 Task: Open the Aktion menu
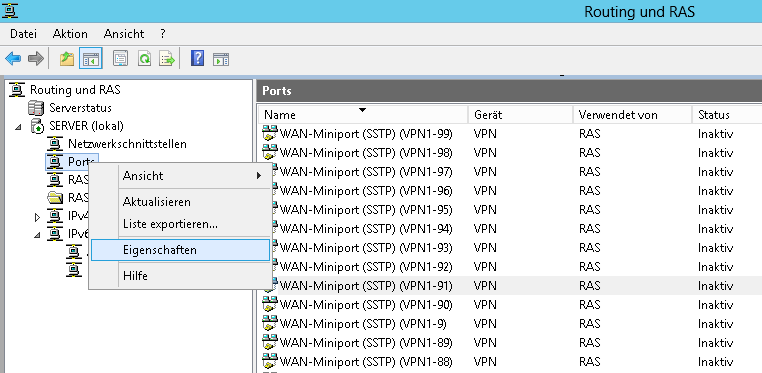click(70, 34)
